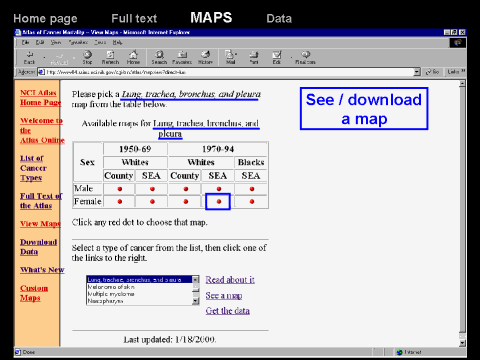Open the Favorites toolbar icon
Viewport: 480px width, 360px height.
click(182, 57)
